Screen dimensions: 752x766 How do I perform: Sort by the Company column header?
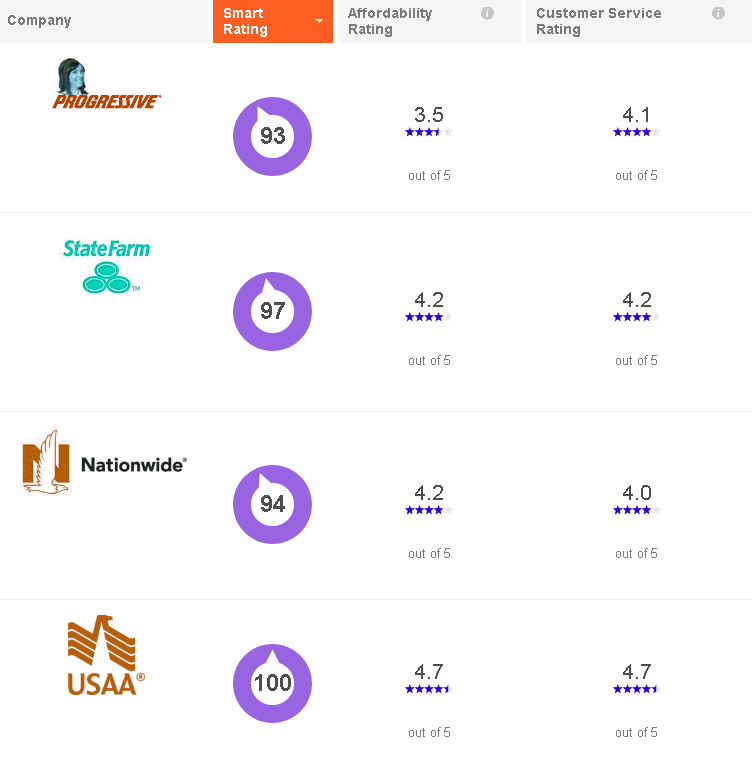(40, 21)
